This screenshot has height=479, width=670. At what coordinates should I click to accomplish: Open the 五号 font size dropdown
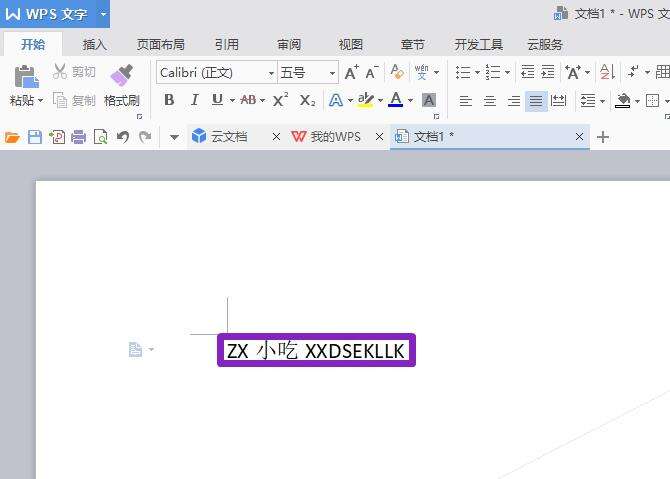pos(332,73)
